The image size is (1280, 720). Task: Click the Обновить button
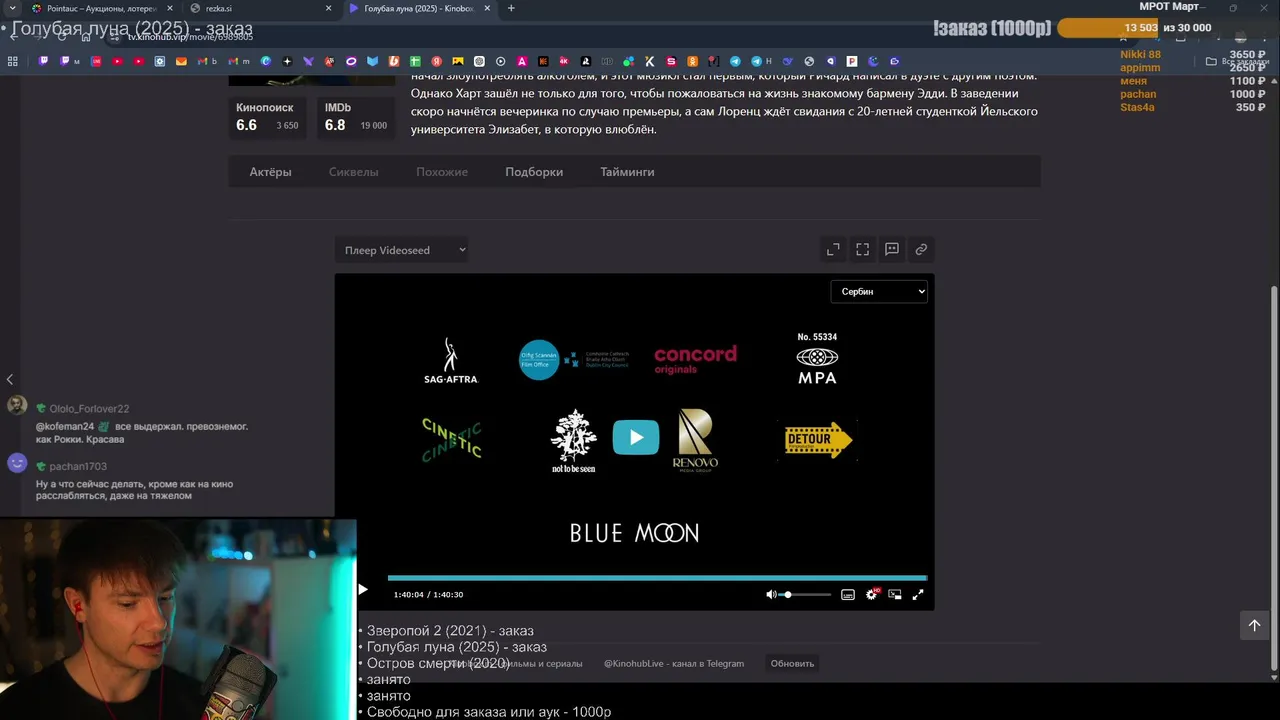pos(792,663)
